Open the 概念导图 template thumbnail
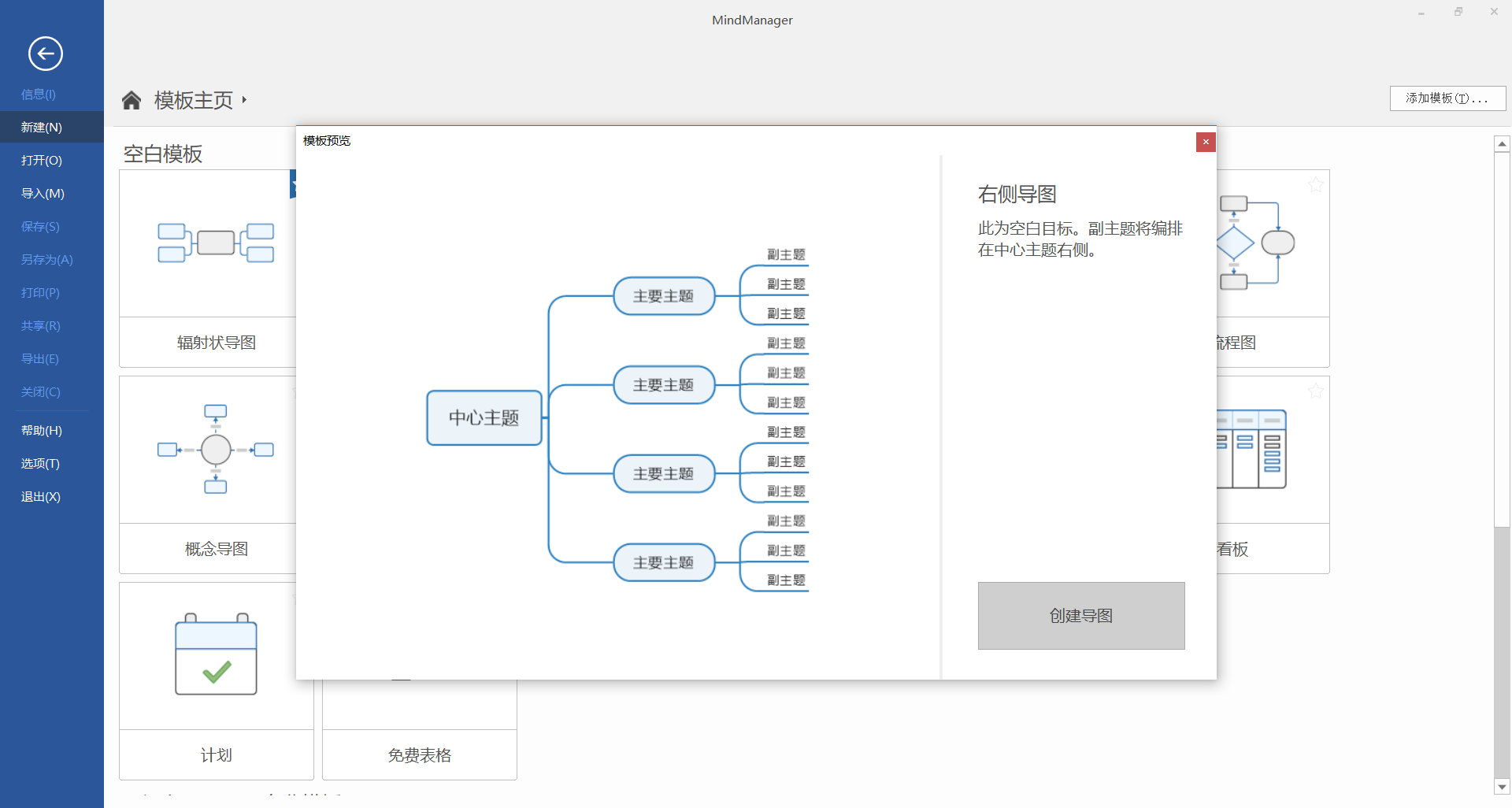 pos(216,449)
